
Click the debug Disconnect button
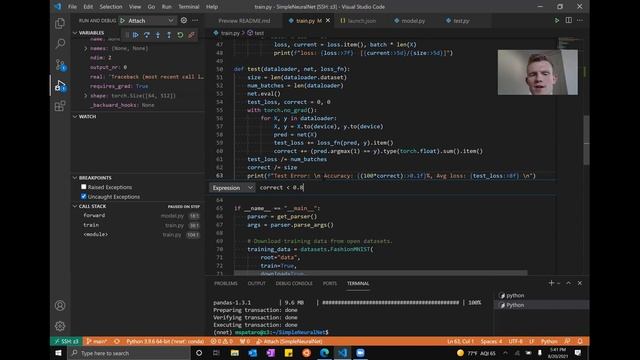[191, 35]
